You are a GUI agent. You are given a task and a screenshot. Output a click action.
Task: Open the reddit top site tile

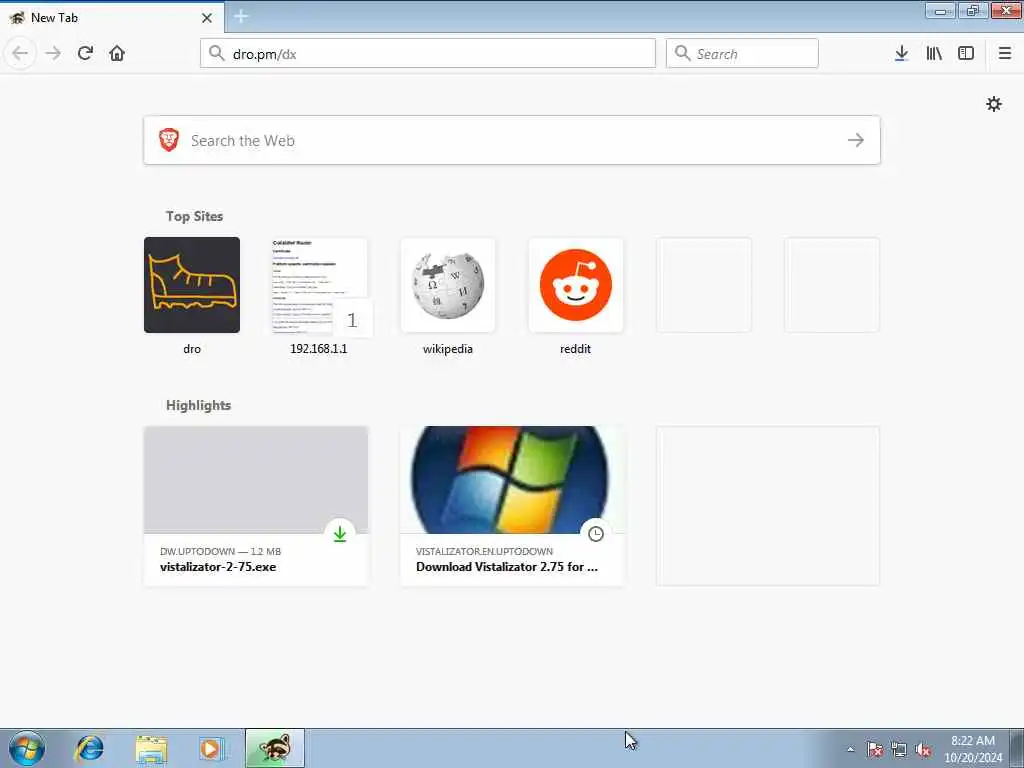[x=575, y=285]
